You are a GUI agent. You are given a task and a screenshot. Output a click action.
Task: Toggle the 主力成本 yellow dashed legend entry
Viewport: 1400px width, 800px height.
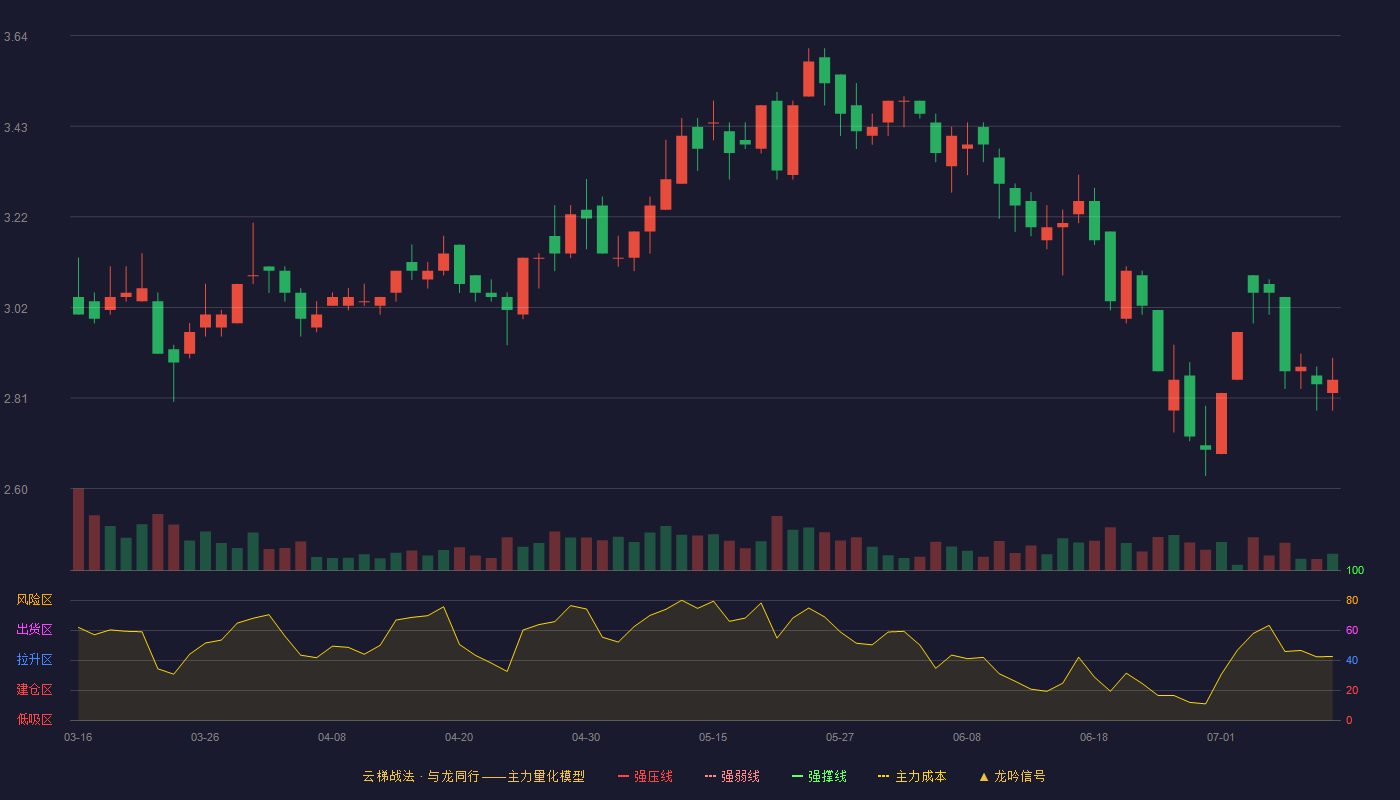(x=912, y=776)
